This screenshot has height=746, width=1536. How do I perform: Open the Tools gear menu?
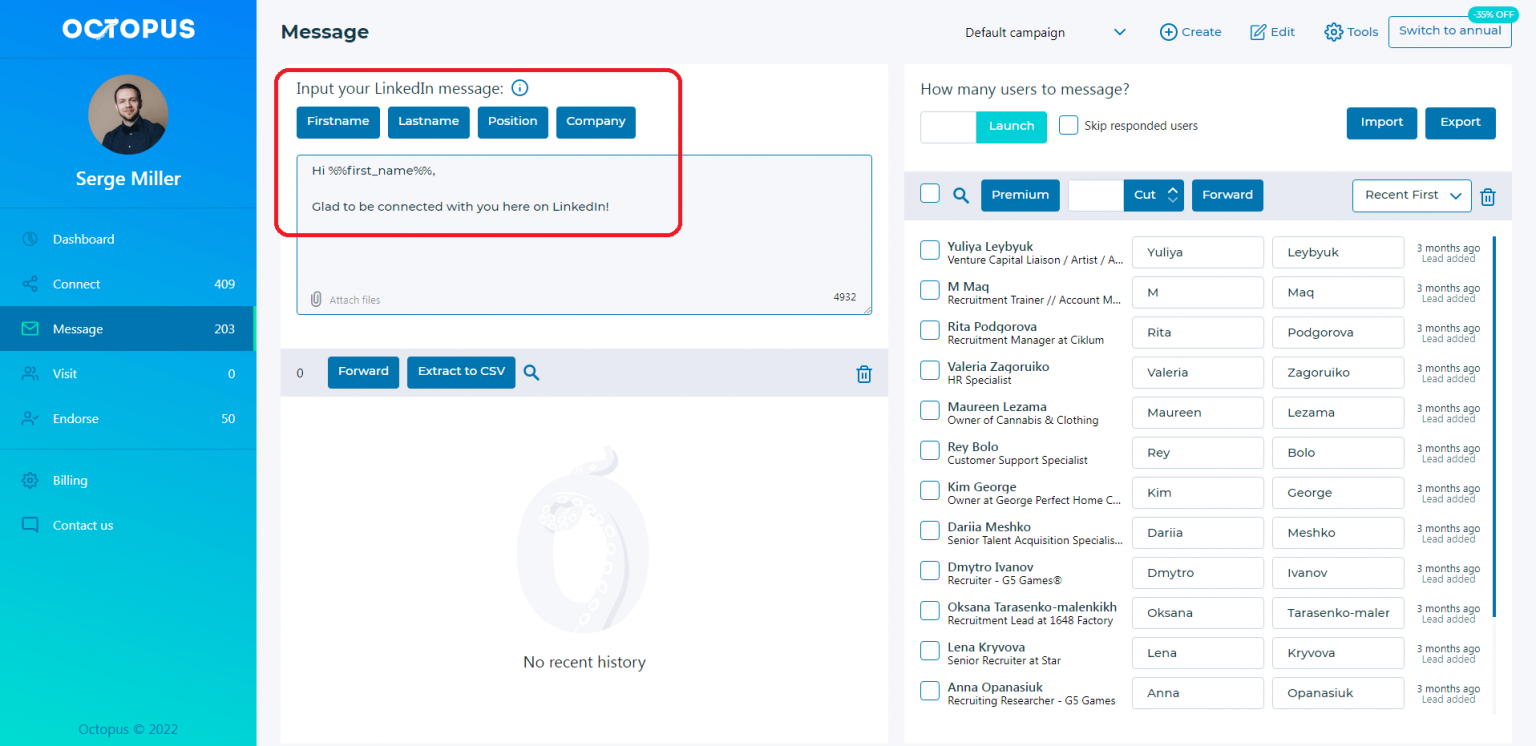pyautogui.click(x=1333, y=31)
